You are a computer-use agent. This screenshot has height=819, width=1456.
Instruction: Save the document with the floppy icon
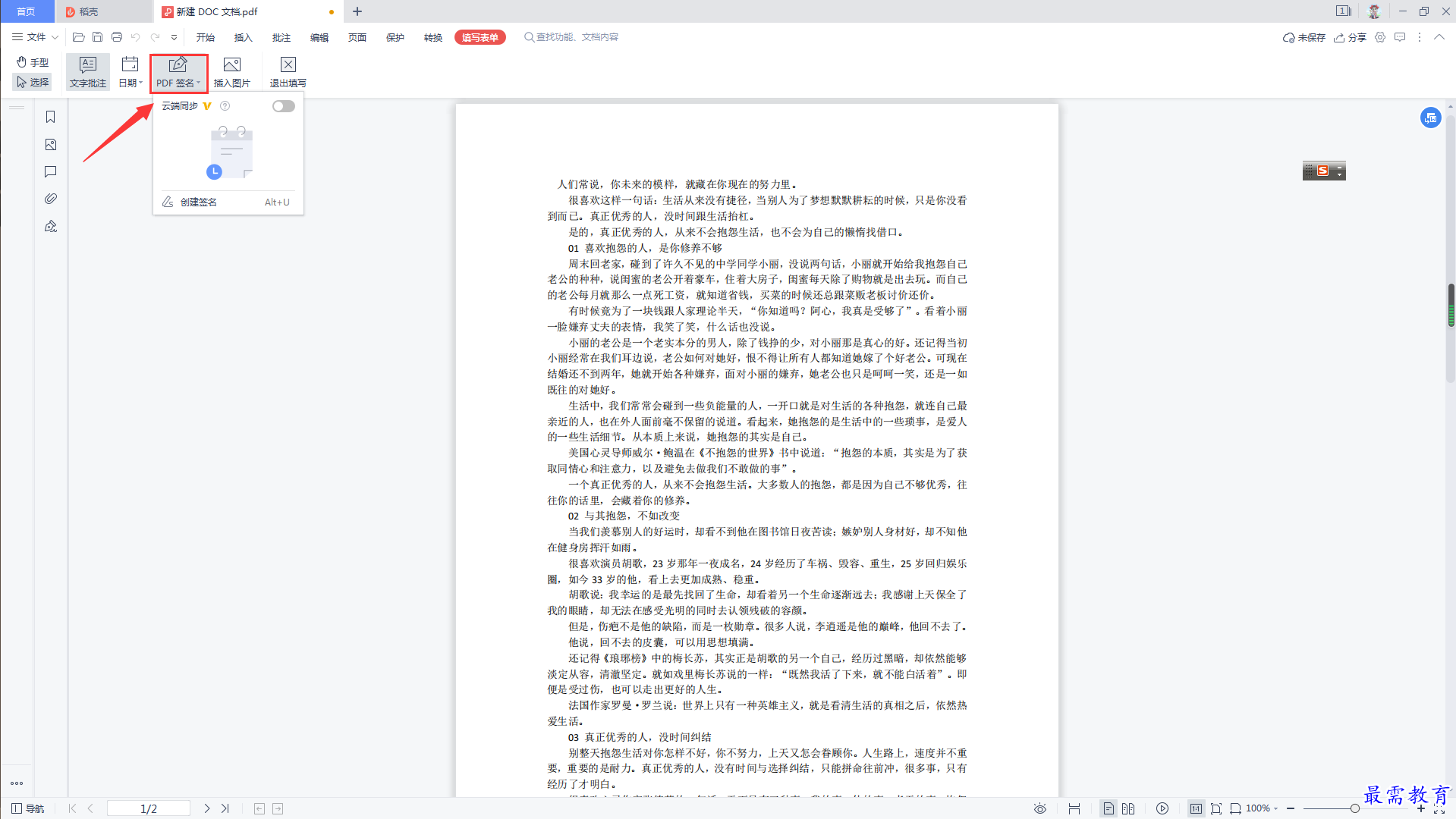point(97,37)
